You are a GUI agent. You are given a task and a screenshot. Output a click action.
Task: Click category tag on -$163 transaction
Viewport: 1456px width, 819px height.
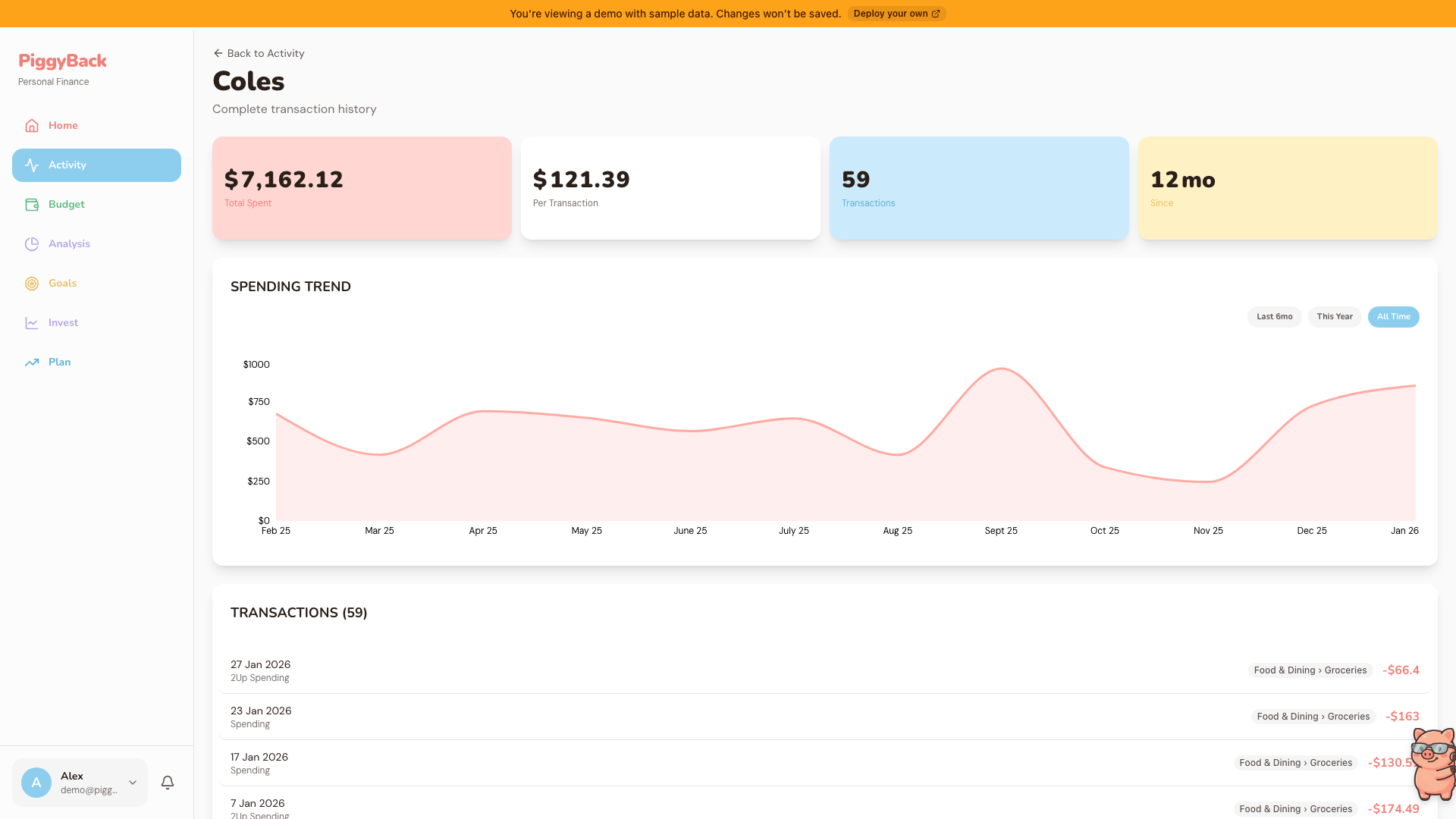pos(1313,717)
